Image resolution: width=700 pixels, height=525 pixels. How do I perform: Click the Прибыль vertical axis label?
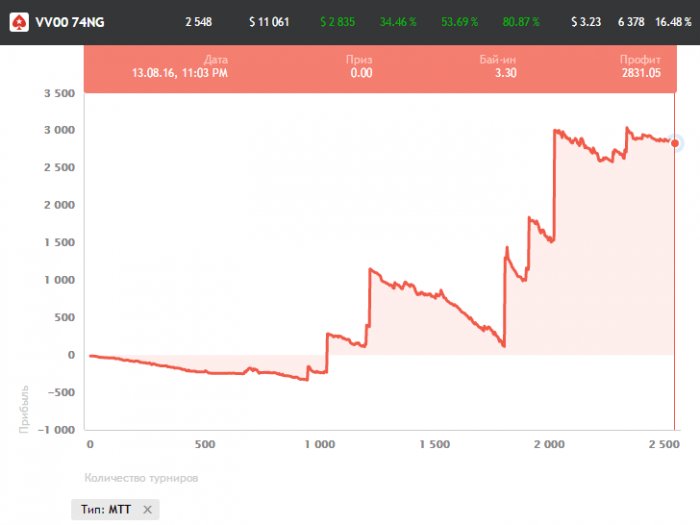click(24, 409)
